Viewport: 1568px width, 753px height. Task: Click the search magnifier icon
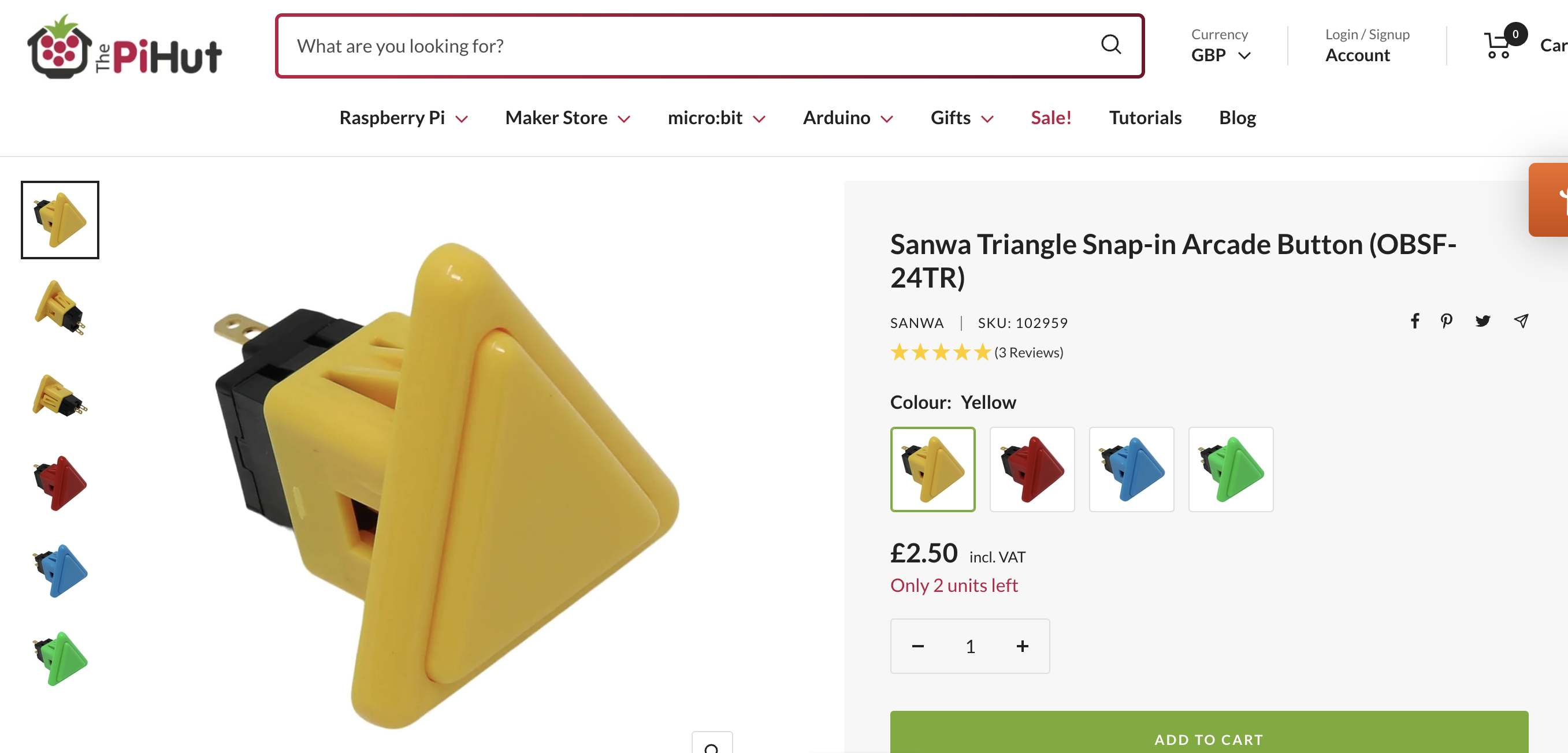1110,45
